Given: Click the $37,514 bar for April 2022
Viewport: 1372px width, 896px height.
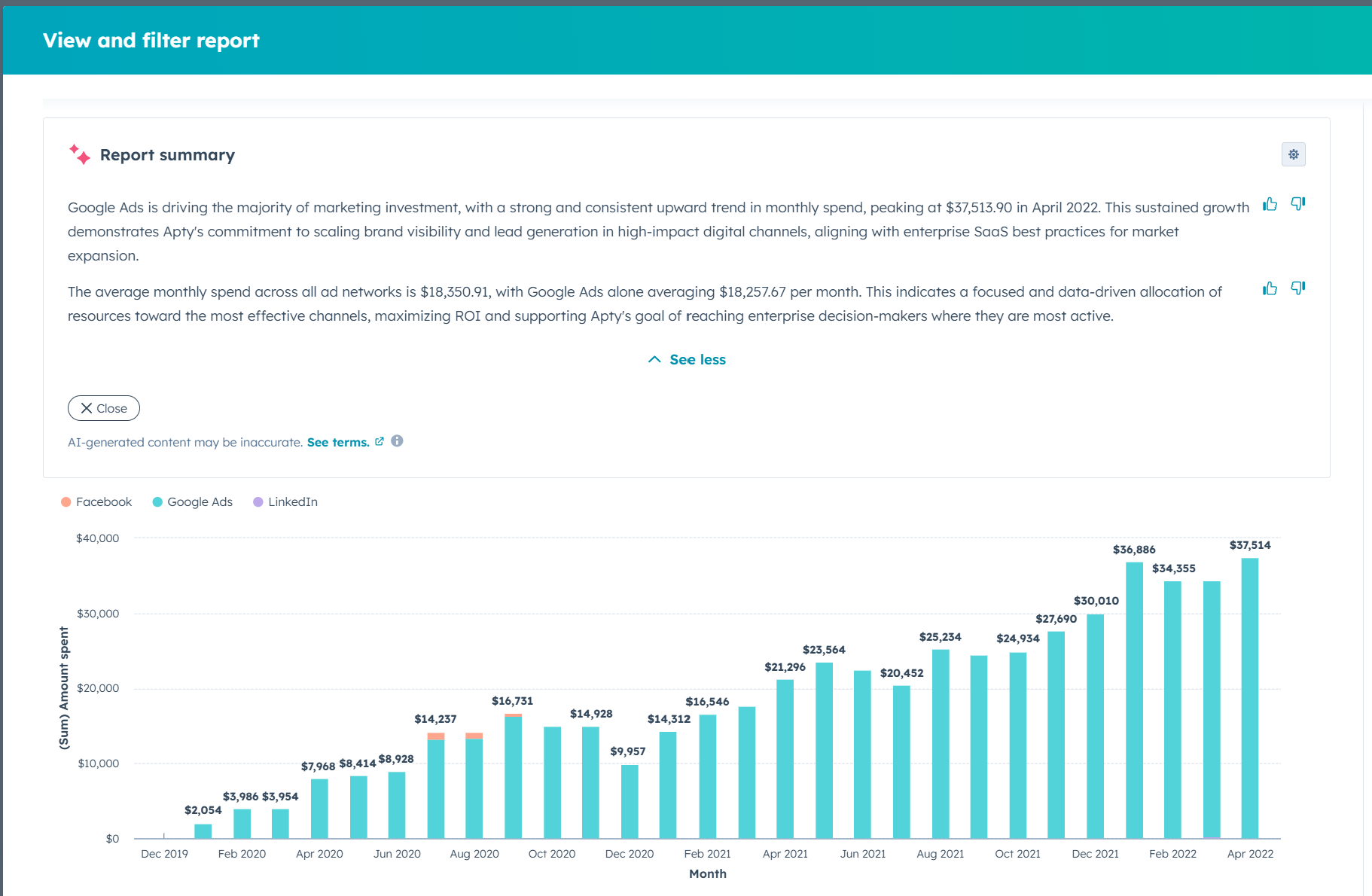Looking at the screenshot, I should click(1250, 698).
